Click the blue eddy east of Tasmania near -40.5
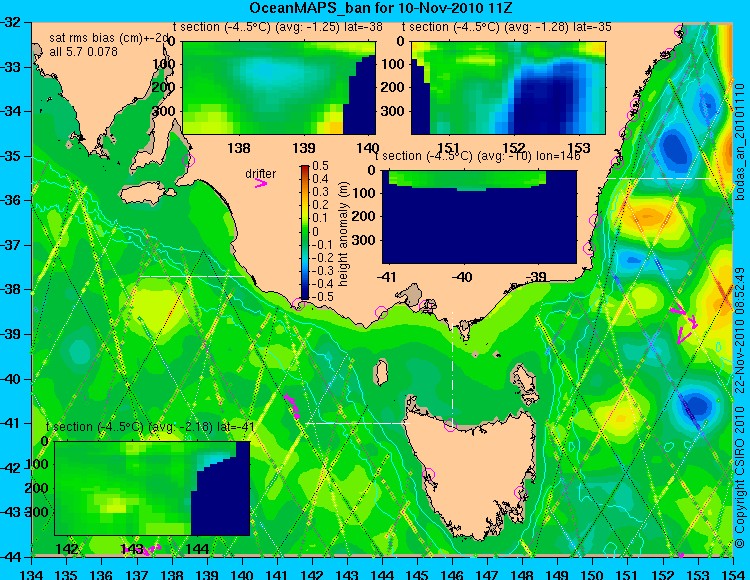Viewport: 750px width, 580px height. (x=696, y=405)
